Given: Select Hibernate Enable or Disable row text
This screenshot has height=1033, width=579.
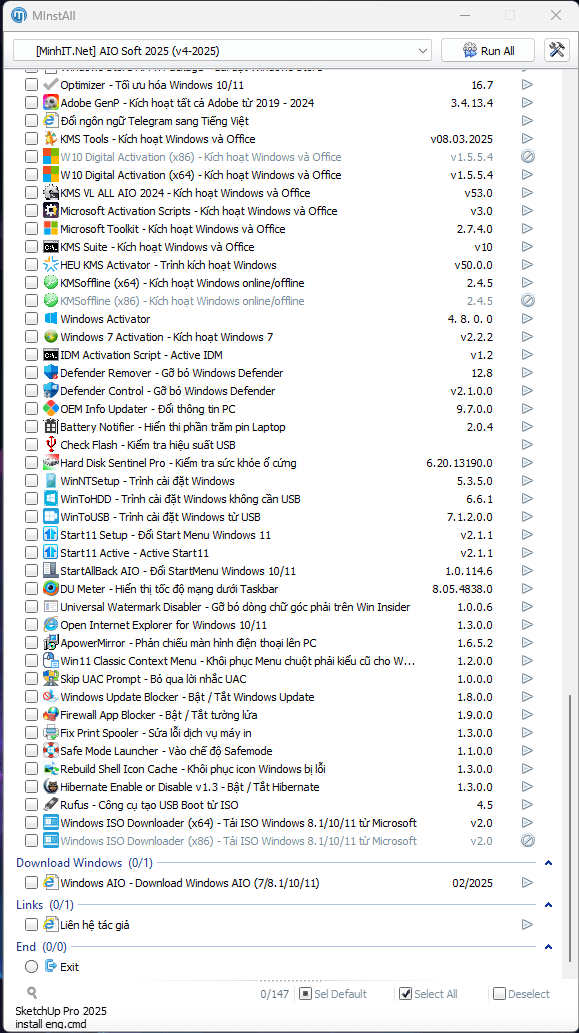Looking at the screenshot, I should pyautogui.click(x=190, y=787).
